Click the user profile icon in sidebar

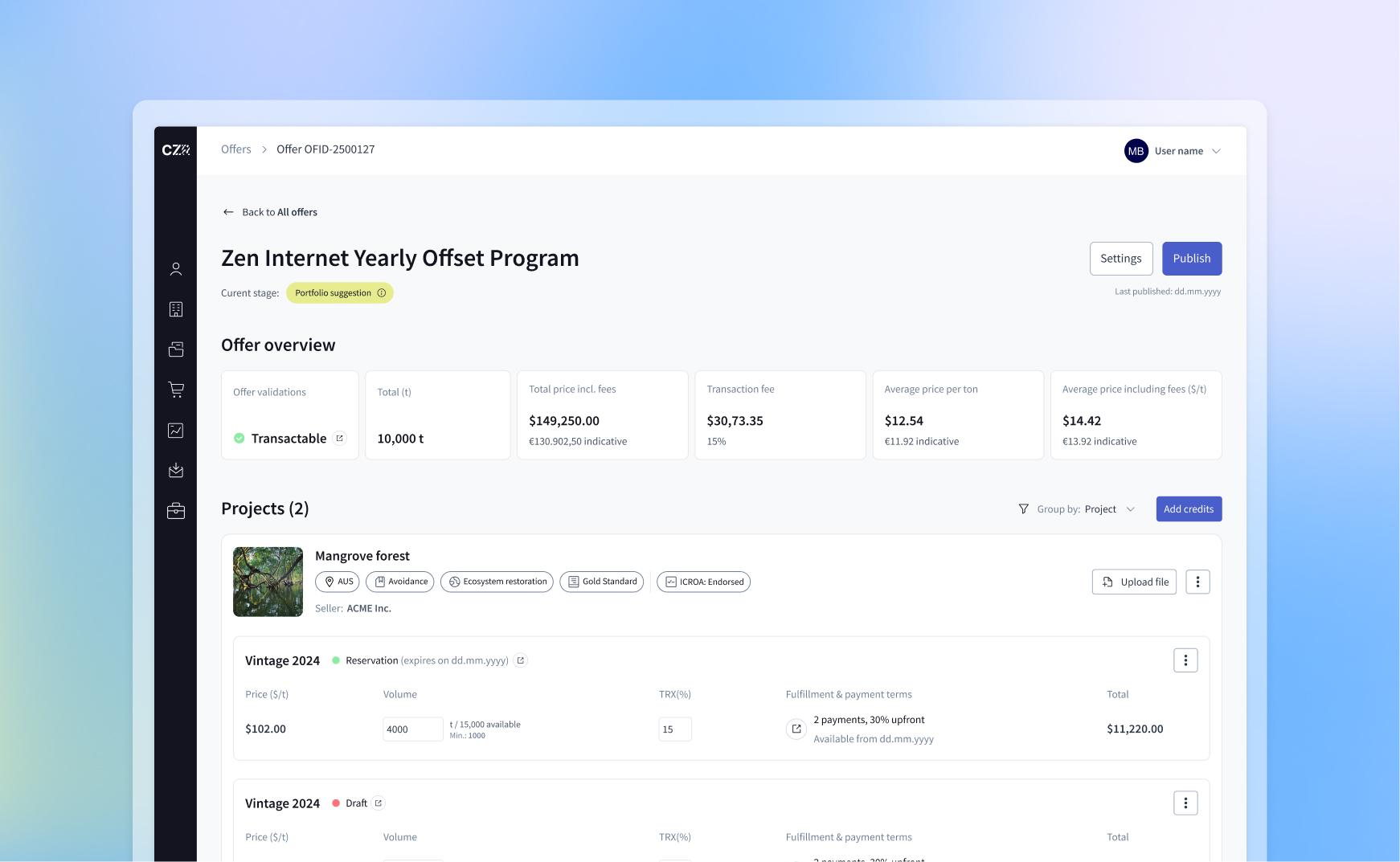coord(176,269)
